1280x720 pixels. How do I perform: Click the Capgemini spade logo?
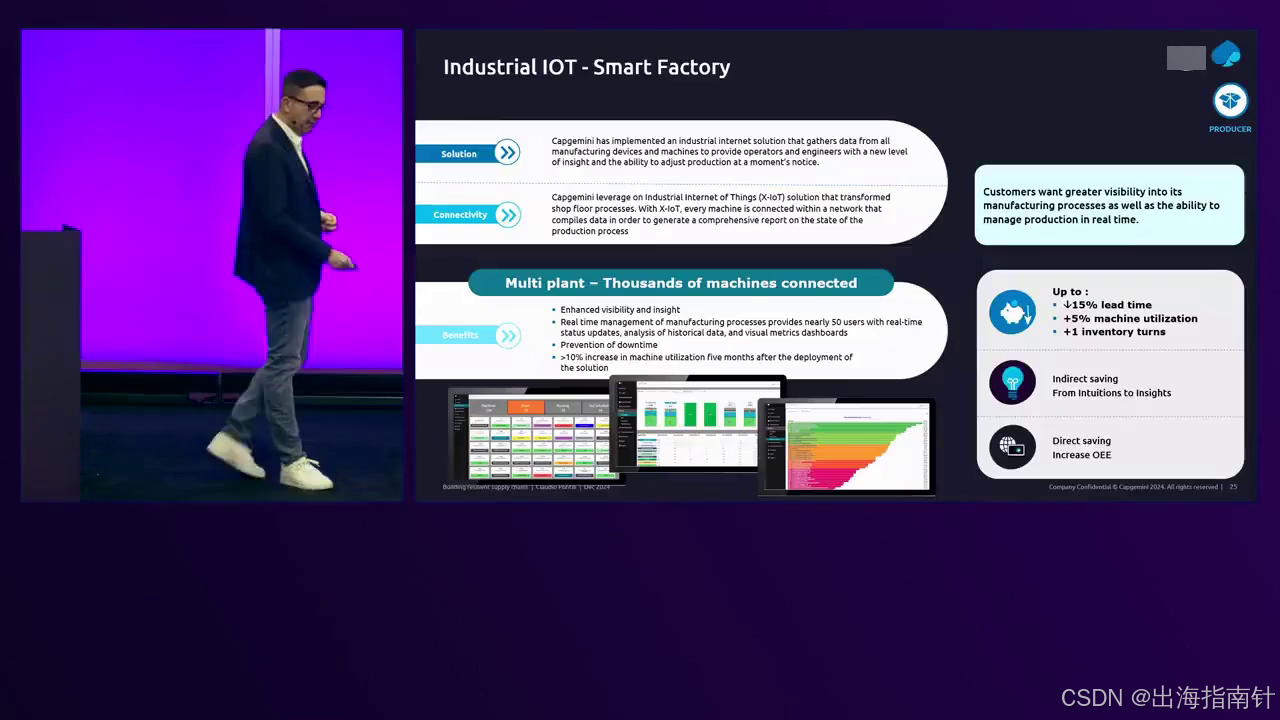pyautogui.click(x=1226, y=54)
